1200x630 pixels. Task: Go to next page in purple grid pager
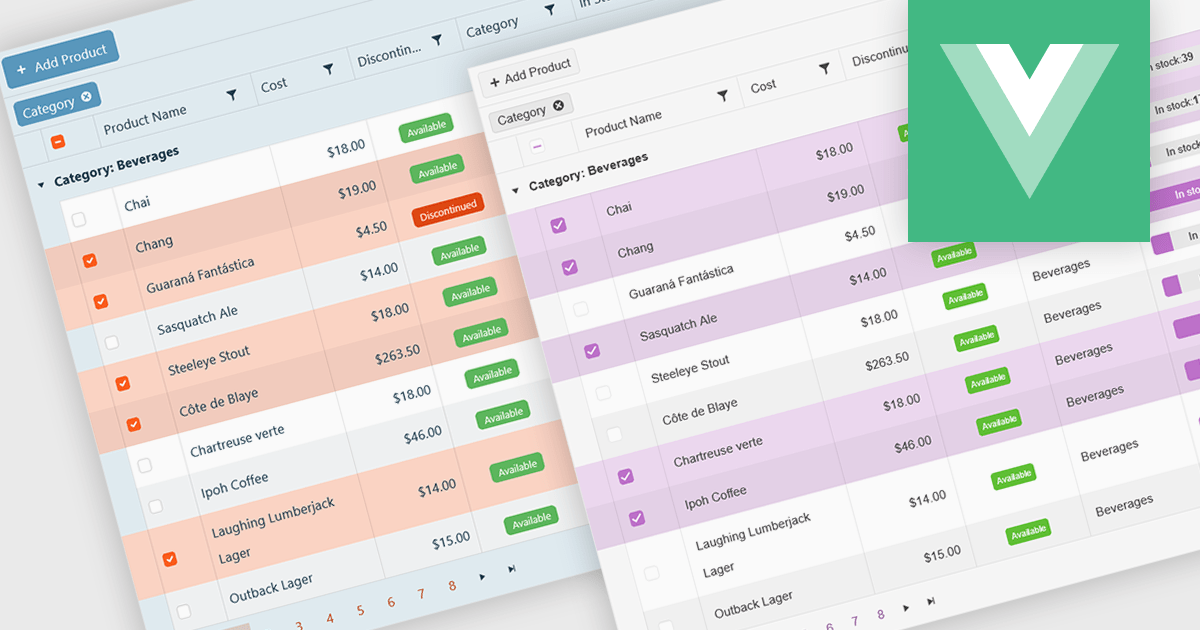point(906,607)
